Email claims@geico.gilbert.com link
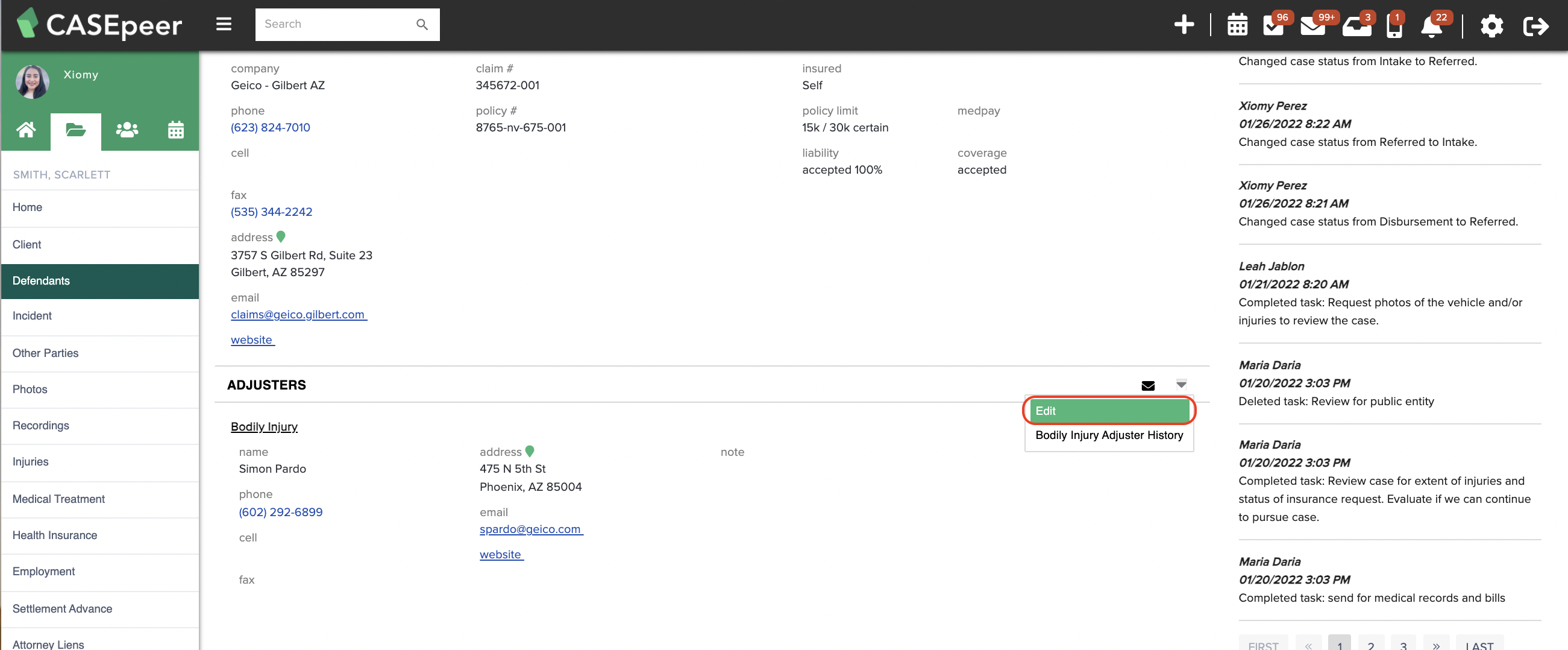This screenshot has width=1568, height=650. pyautogui.click(x=298, y=314)
